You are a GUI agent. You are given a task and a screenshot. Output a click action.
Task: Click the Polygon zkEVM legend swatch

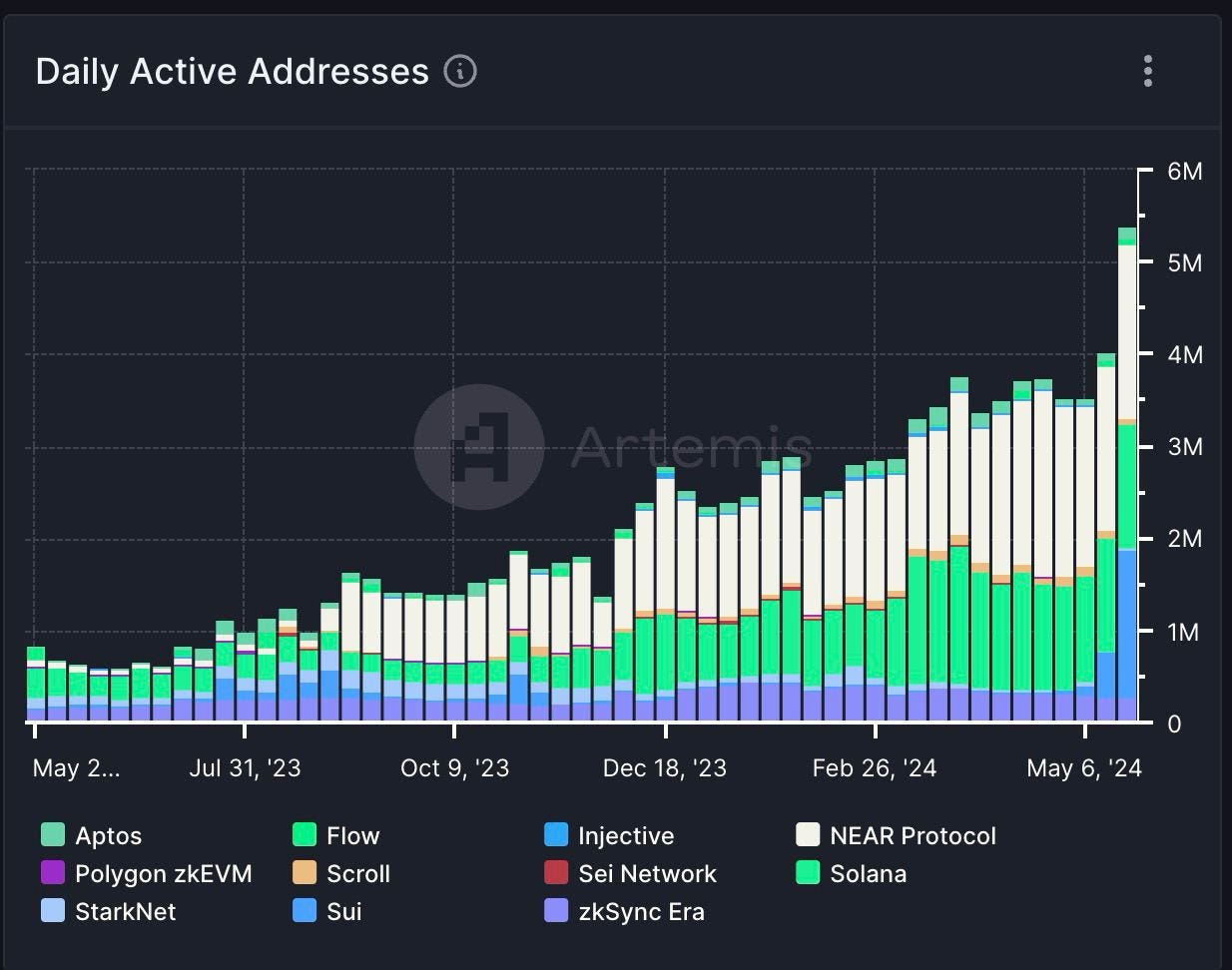(53, 873)
